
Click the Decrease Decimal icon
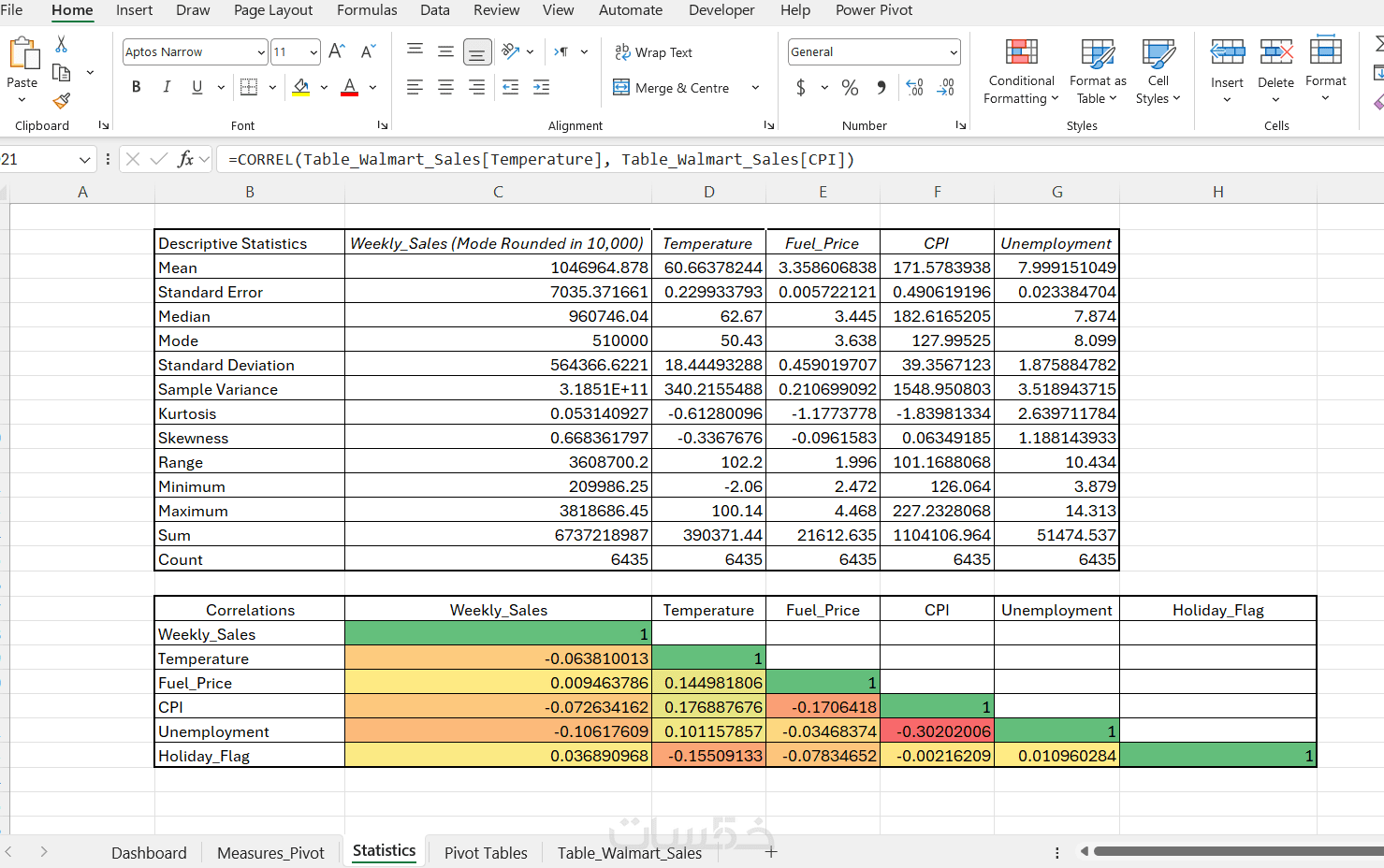[x=946, y=87]
